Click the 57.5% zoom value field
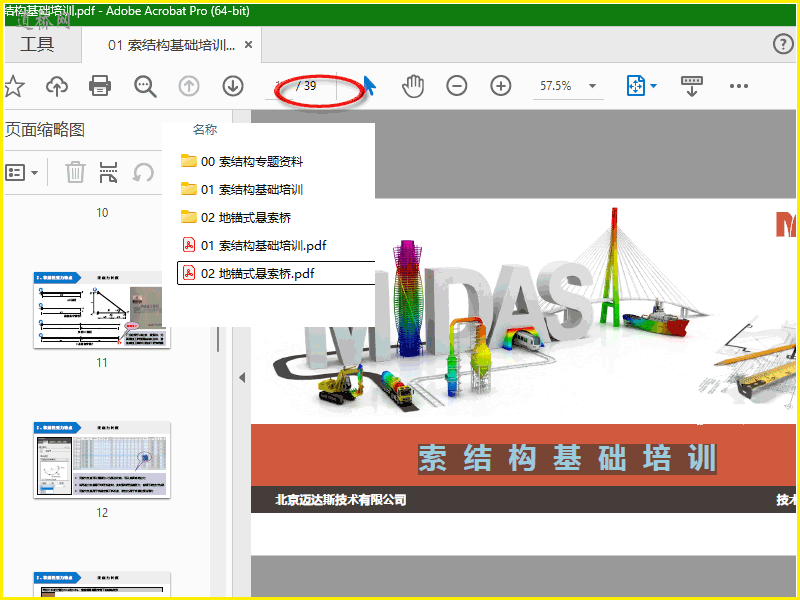This screenshot has width=800, height=600. point(556,86)
